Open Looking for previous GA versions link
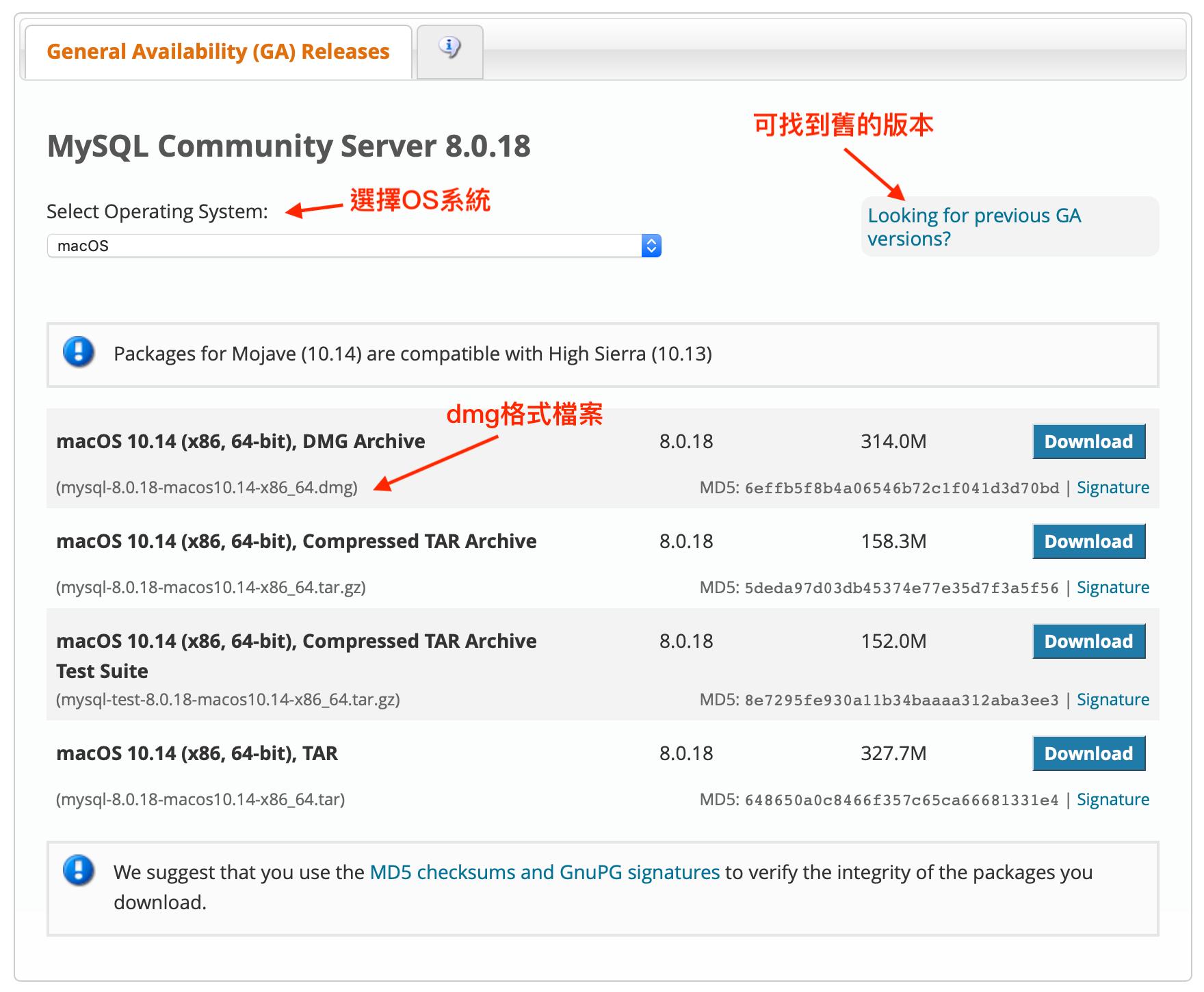Image resolution: width=1204 pixels, height=992 pixels. pyautogui.click(x=974, y=227)
